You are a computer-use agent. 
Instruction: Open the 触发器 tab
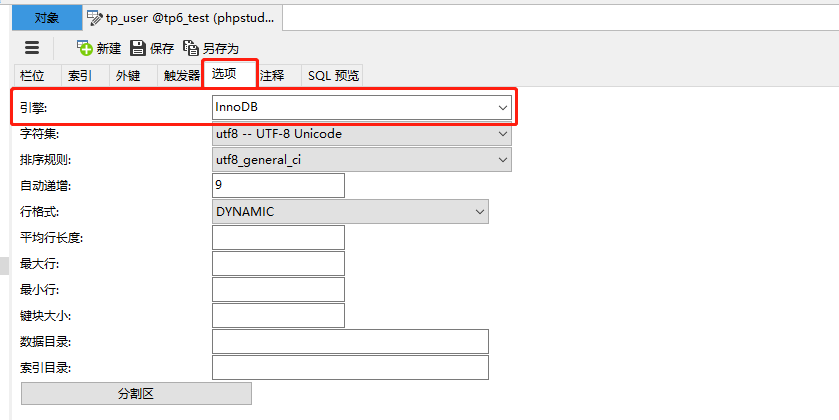(x=181, y=75)
